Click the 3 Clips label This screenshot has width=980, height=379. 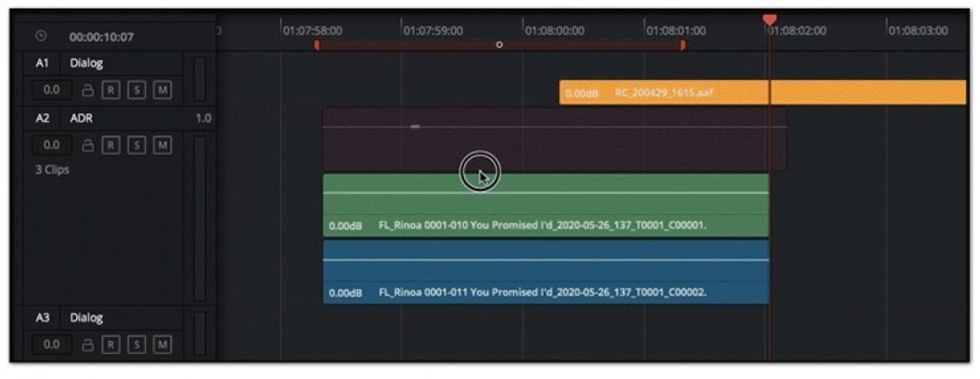click(x=52, y=169)
